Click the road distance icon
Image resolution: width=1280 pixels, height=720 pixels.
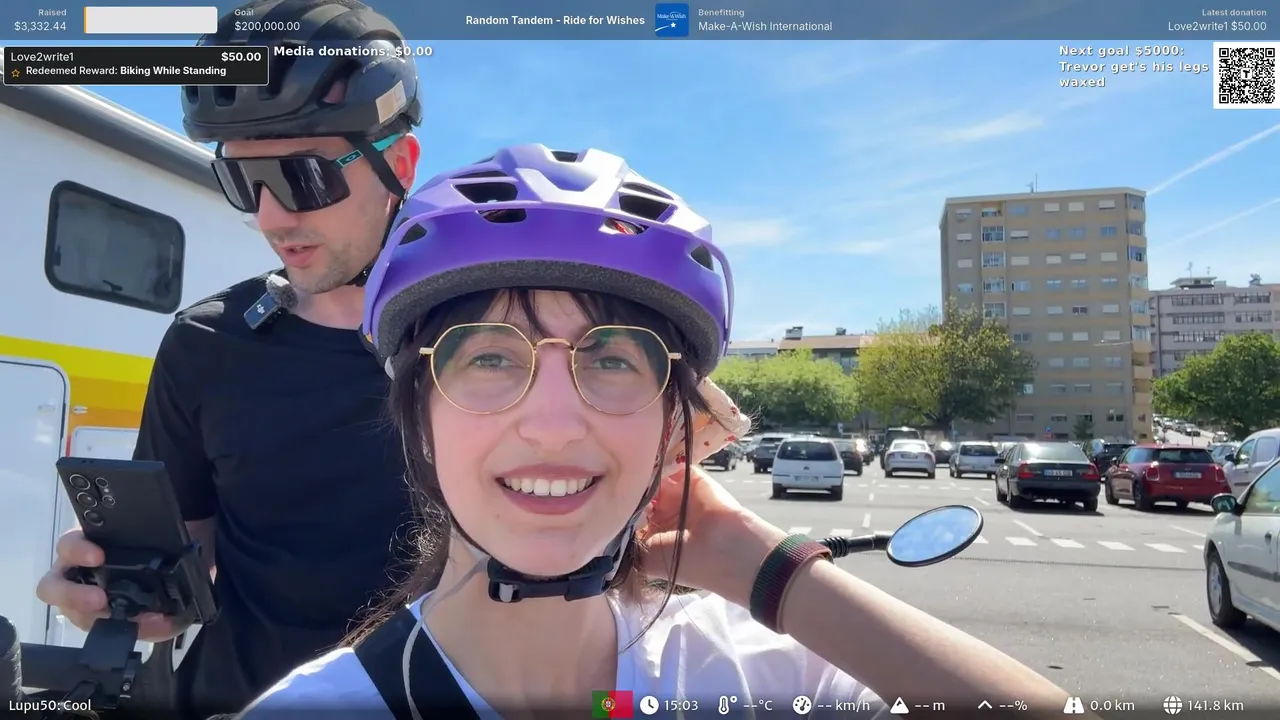(1074, 705)
